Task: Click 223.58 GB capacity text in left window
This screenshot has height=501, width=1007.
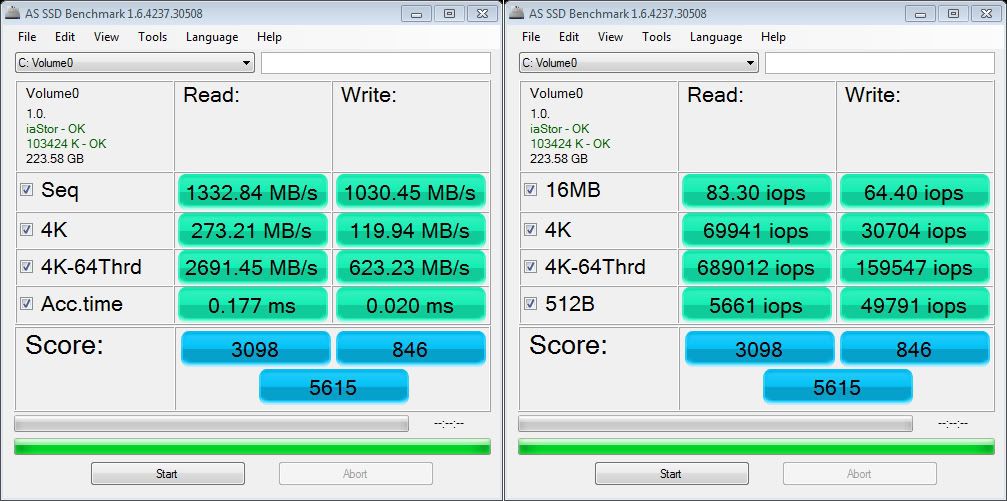Action: [x=55, y=159]
